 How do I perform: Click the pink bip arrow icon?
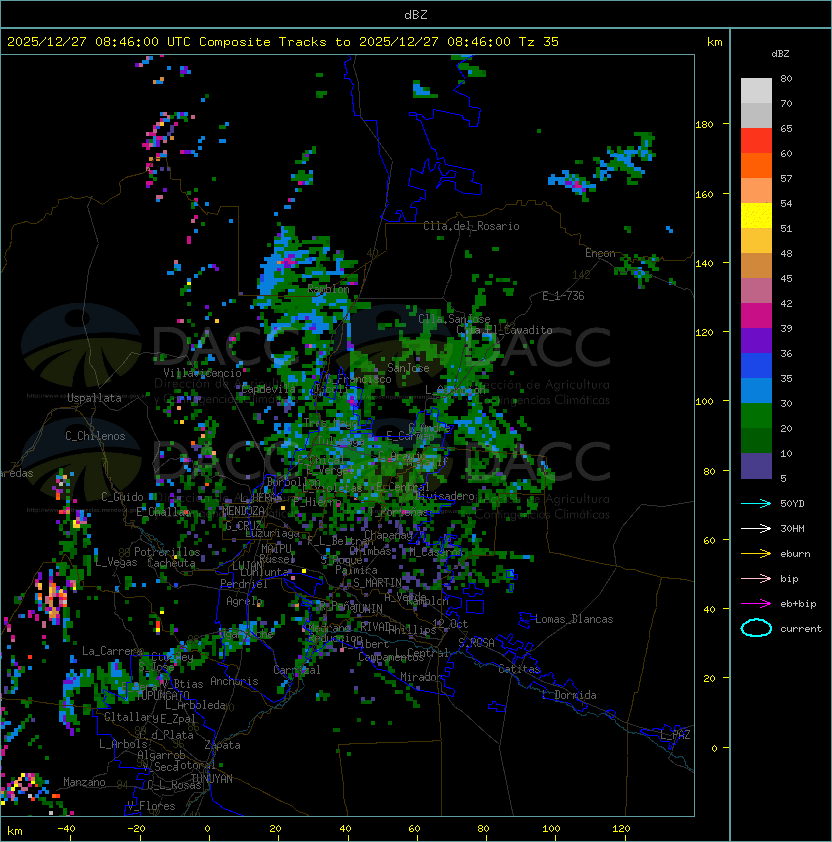[756, 579]
